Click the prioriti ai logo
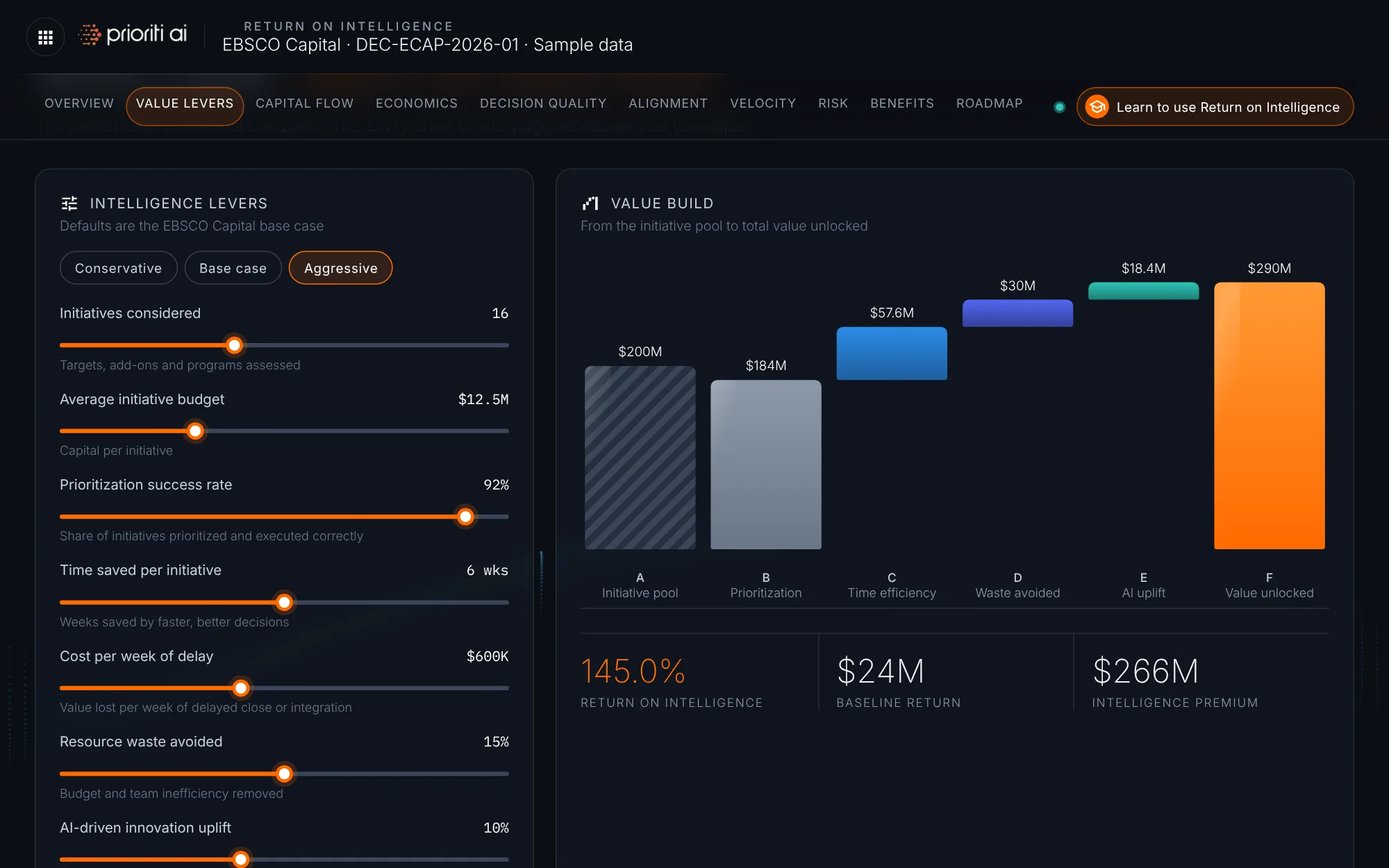 (x=133, y=34)
